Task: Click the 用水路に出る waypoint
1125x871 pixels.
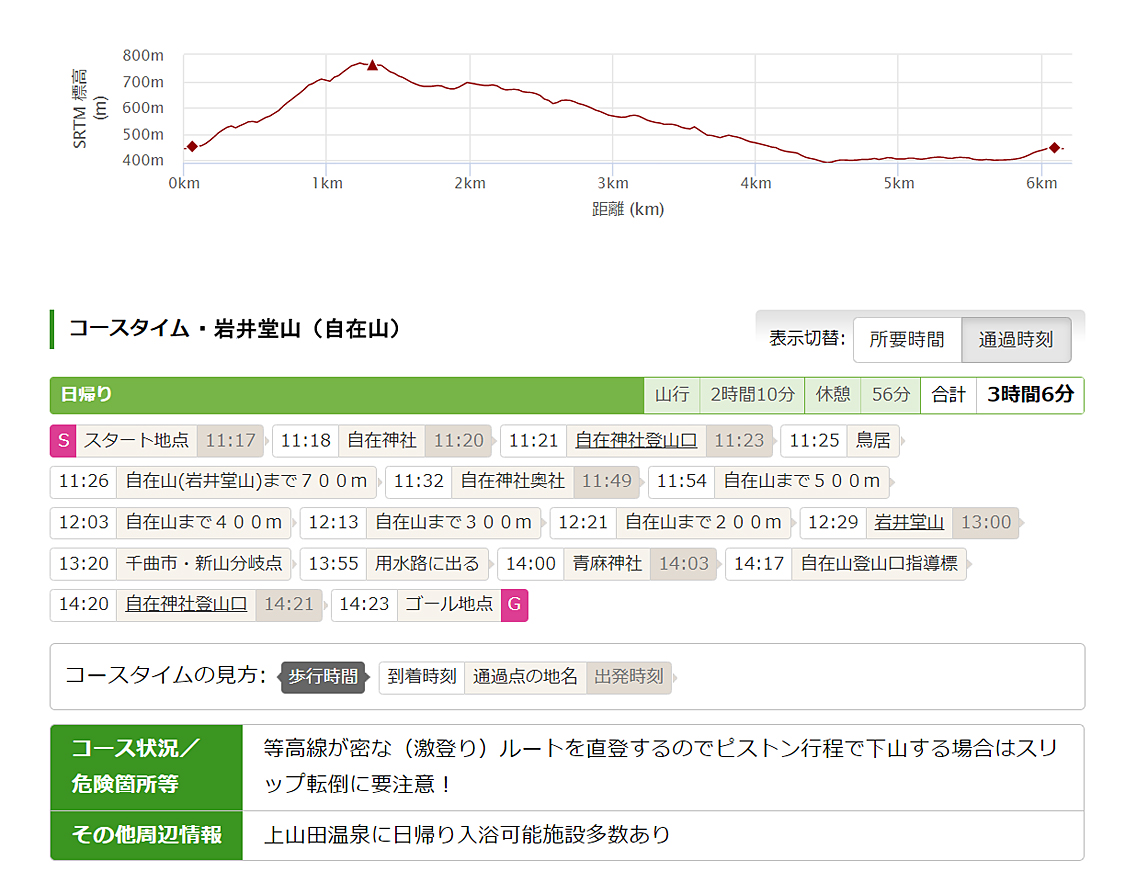Action: (427, 564)
